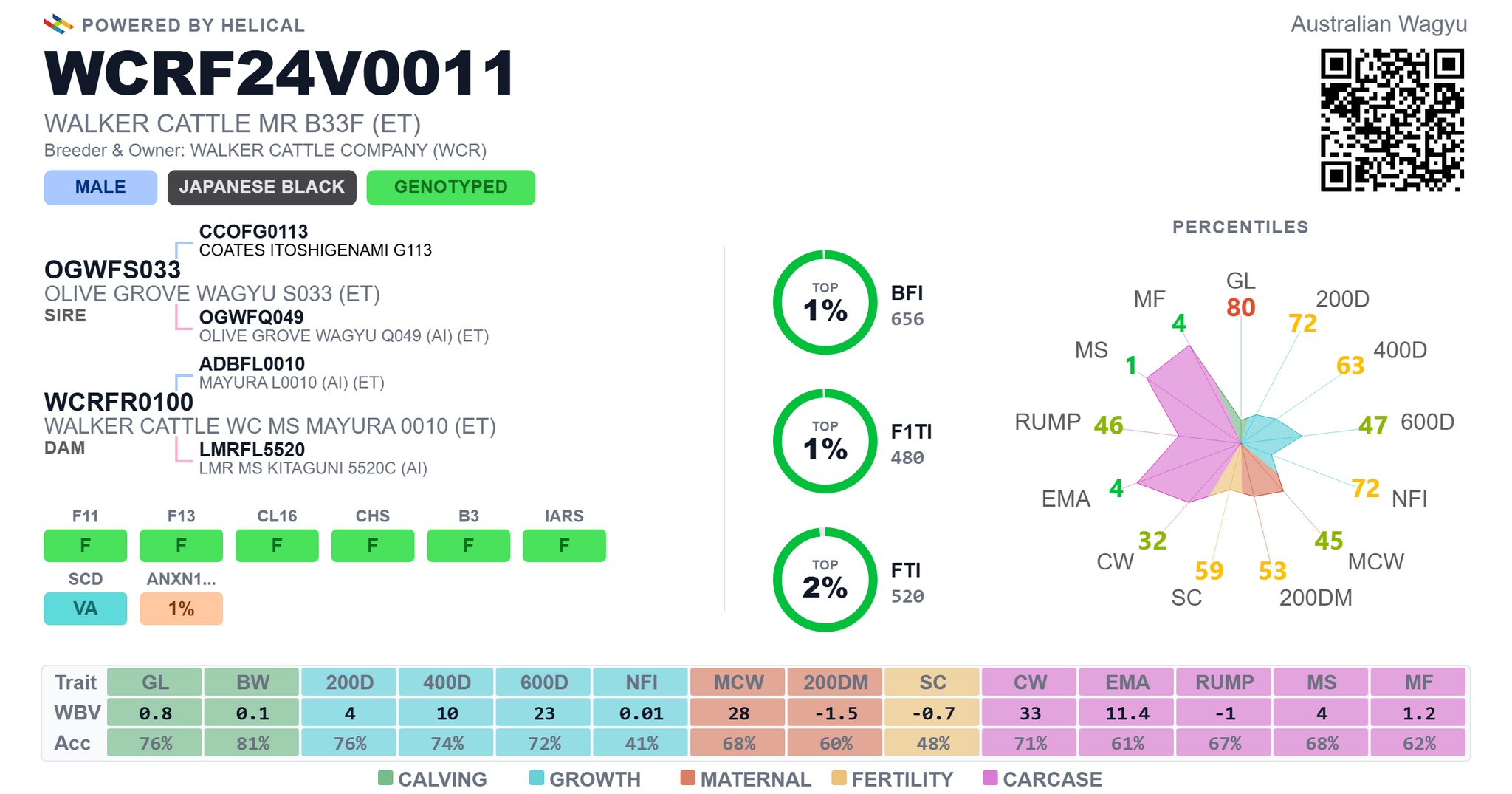1512x794 pixels.
Task: Open sire OGWFS033 link
Action: pos(112,270)
